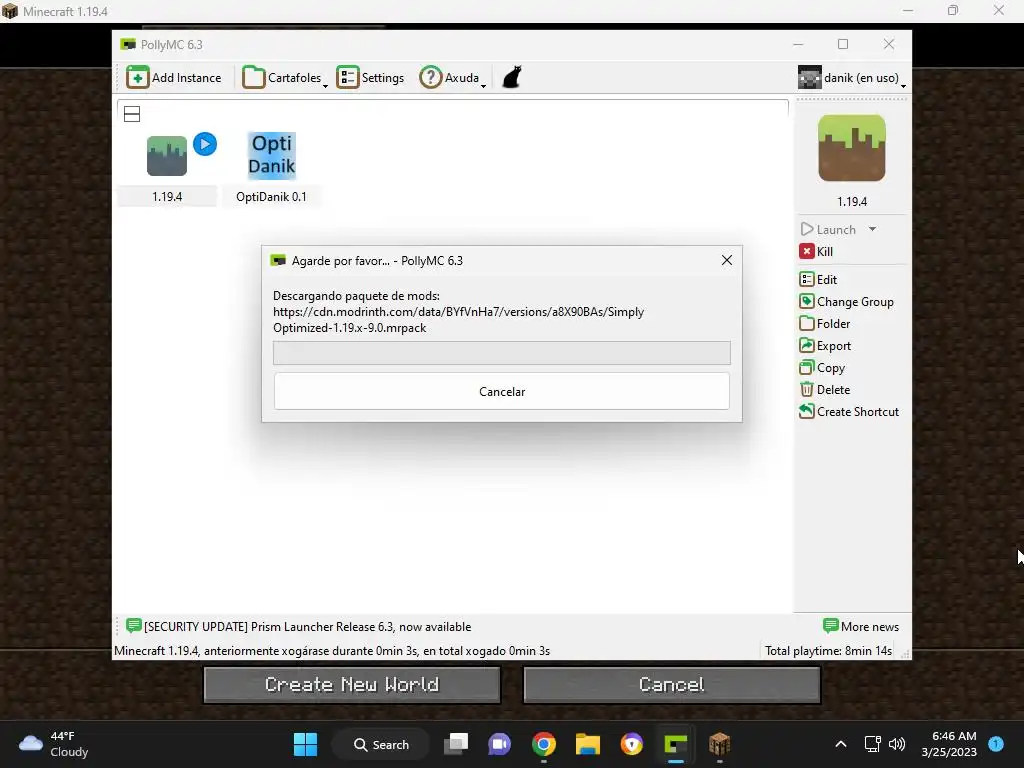This screenshot has height=768, width=1024.
Task: Open the weather widget
Action: (54, 744)
